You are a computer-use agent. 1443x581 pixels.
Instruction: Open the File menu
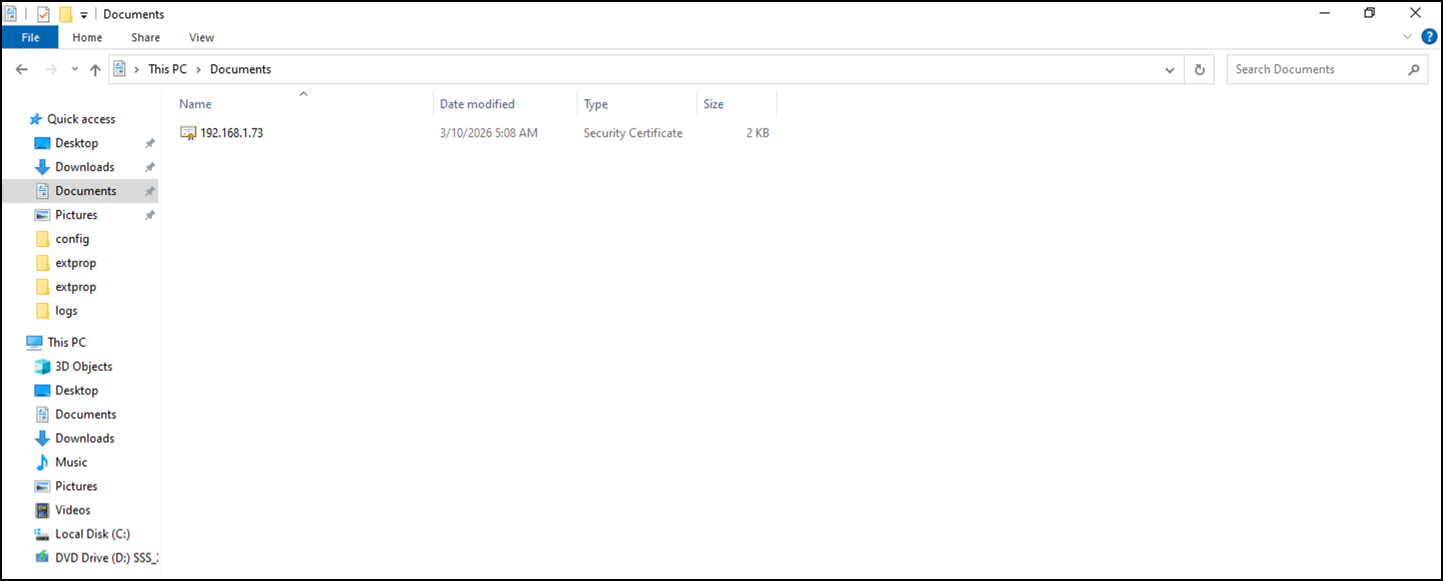click(30, 37)
